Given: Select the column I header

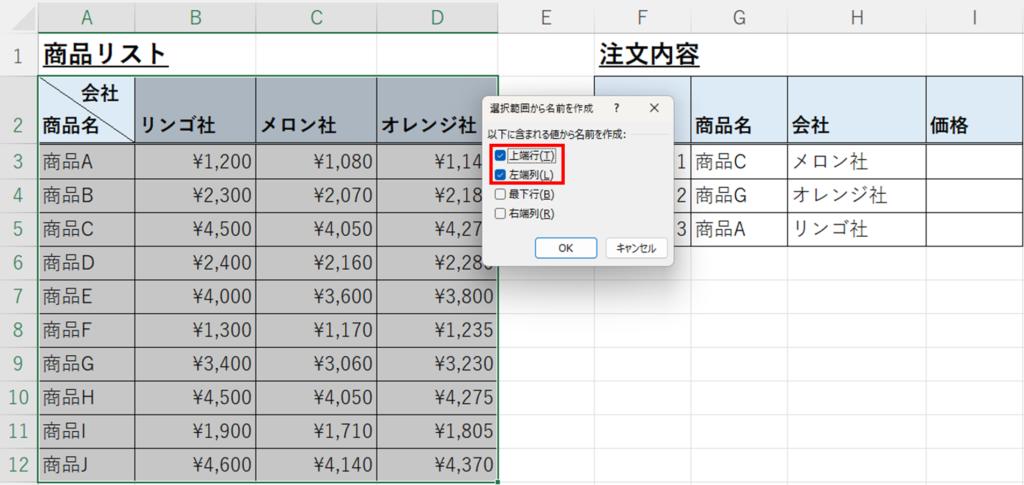Looking at the screenshot, I should 974,16.
